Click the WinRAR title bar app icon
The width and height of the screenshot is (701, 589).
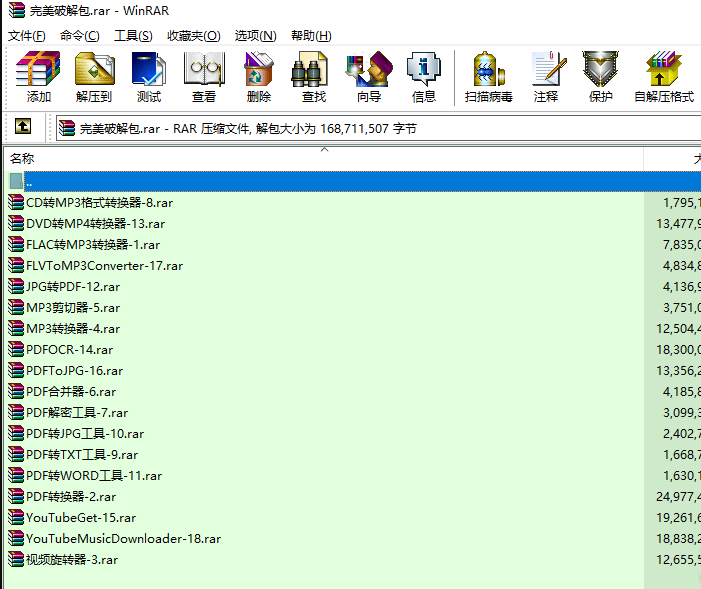pyautogui.click(x=17, y=10)
